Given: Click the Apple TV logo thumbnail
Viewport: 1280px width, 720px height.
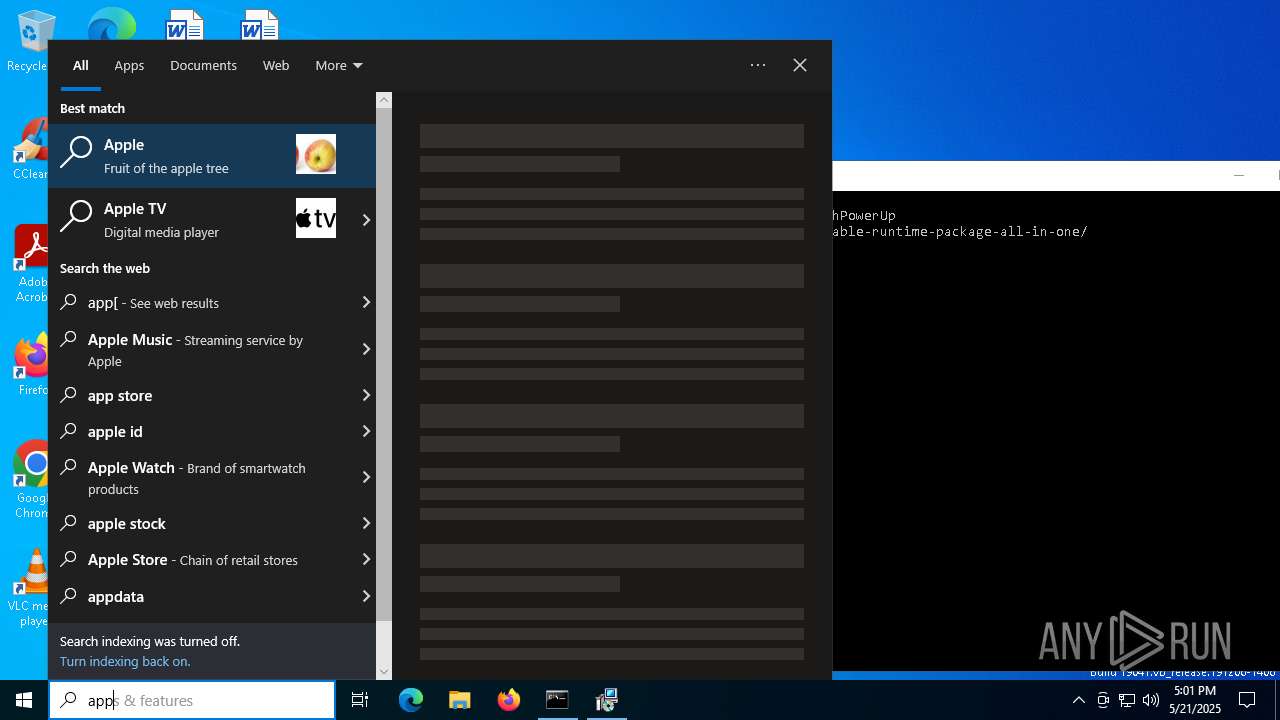Looking at the screenshot, I should [316, 218].
